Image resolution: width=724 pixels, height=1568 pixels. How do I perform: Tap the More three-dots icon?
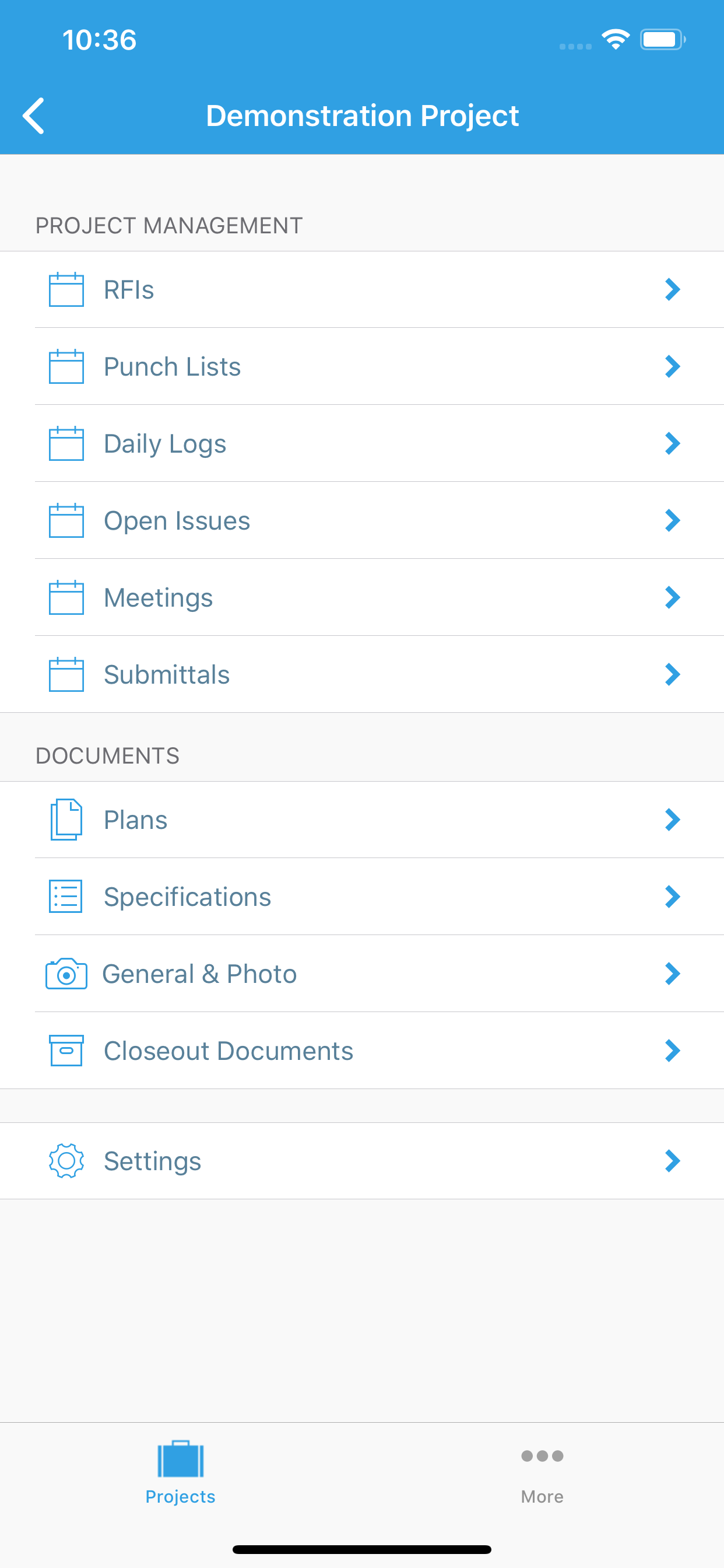(x=542, y=1456)
